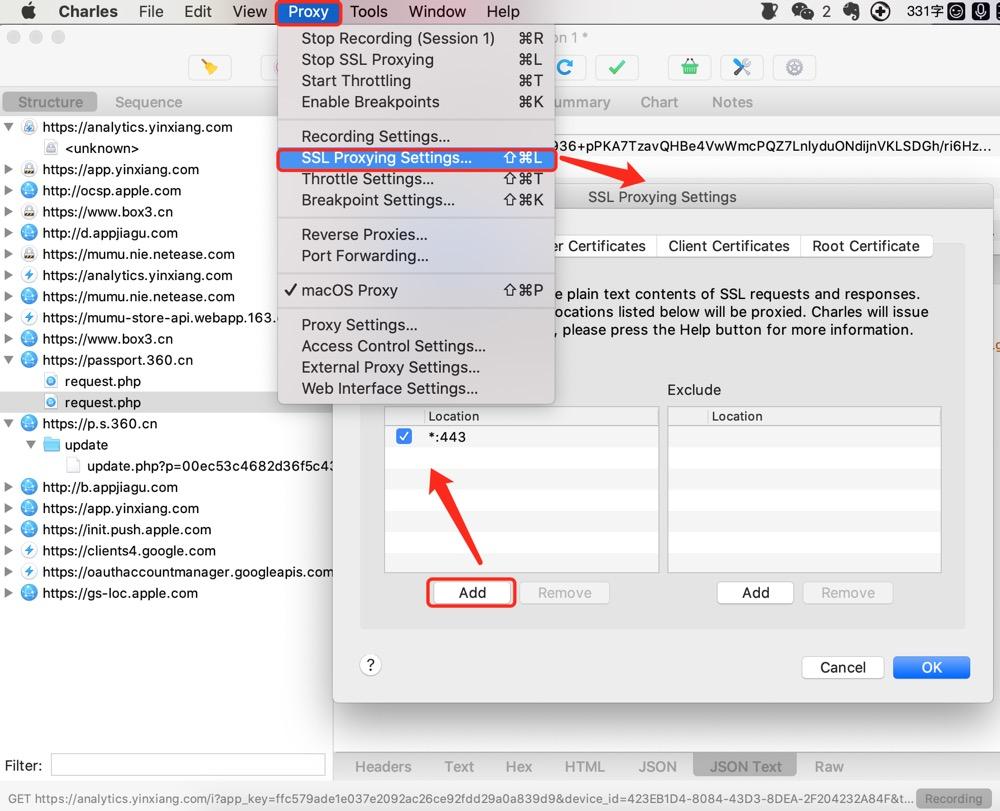
Task: Open the tools wrench toolbar icon
Action: 742,67
